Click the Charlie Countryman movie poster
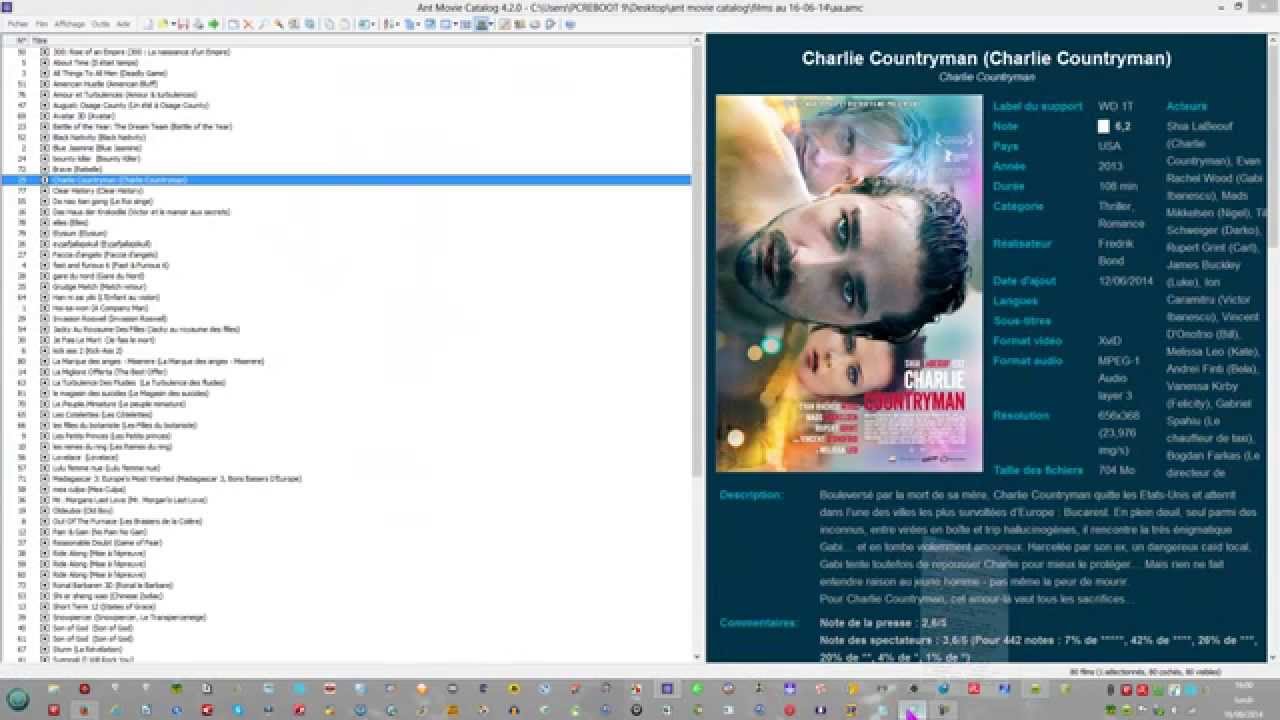This screenshot has height=720, width=1280. 849,283
